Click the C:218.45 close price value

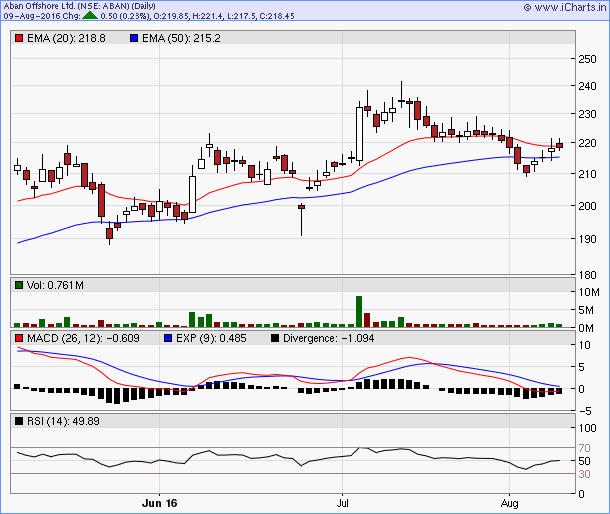pos(277,16)
